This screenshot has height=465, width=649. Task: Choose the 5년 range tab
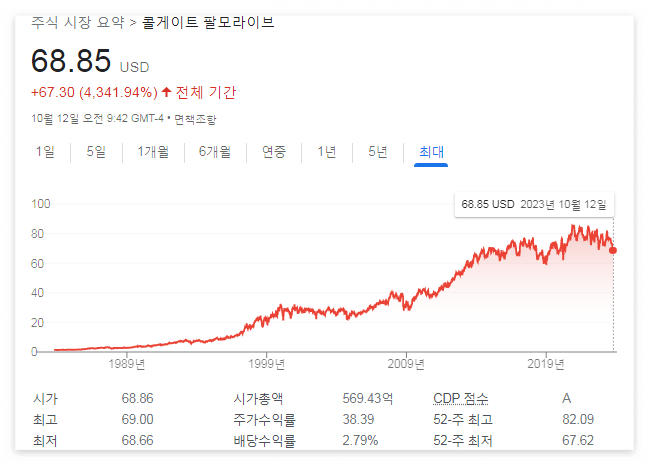click(378, 152)
